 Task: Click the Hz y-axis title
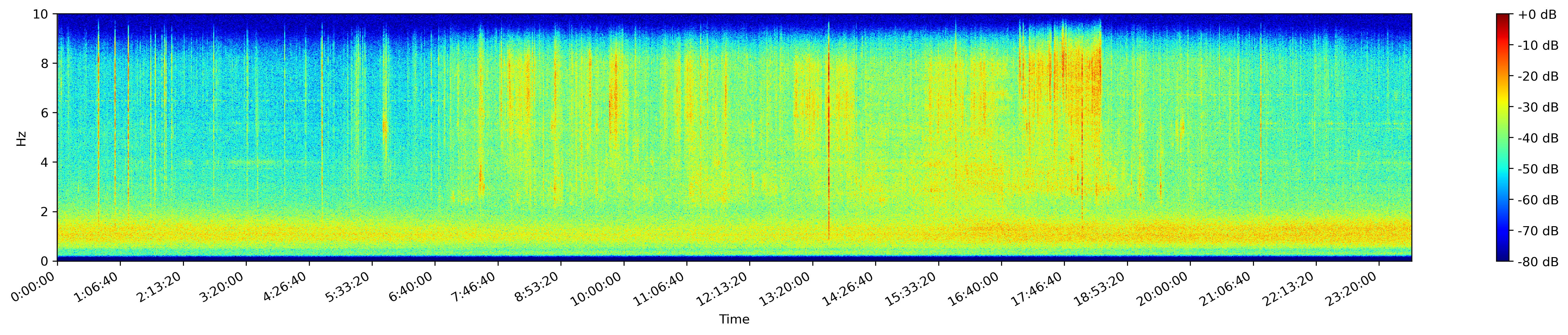[x=22, y=137]
